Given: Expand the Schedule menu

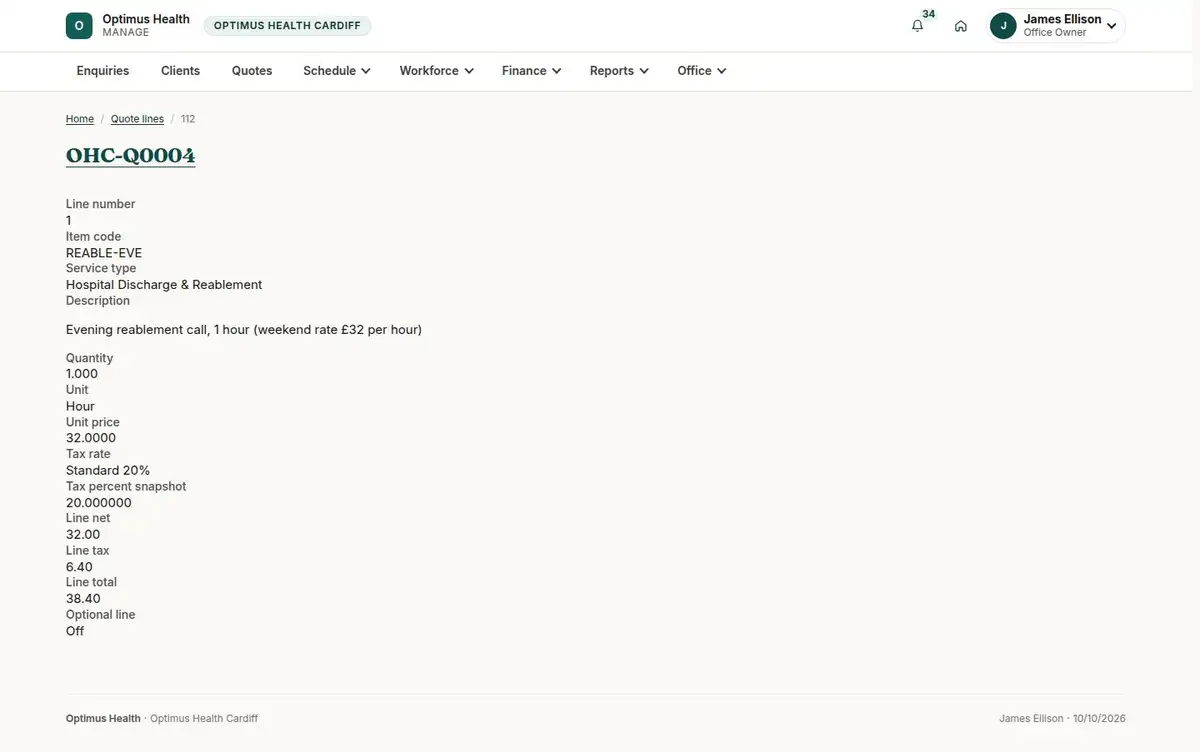Looking at the screenshot, I should 337,71.
